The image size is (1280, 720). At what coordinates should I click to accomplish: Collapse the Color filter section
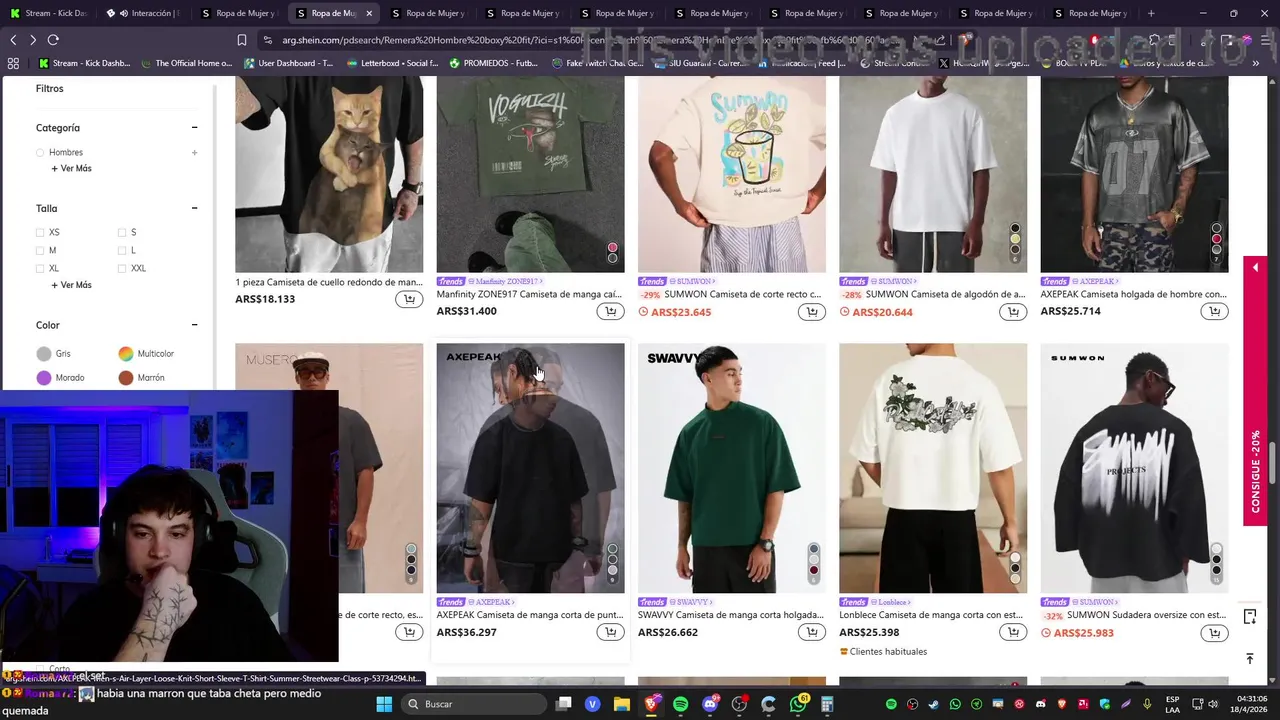[x=194, y=325]
